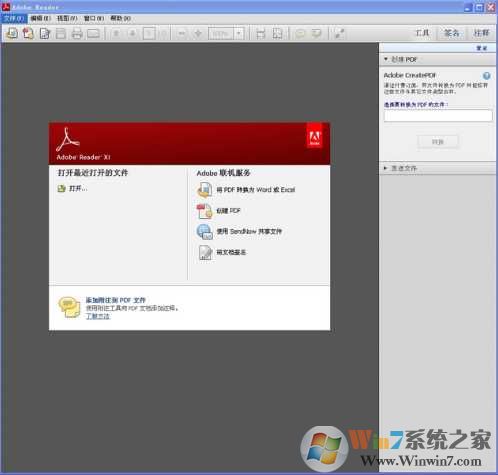
Task: Click the Create PDF online toolbar icon
Action: pyautogui.click(x=28, y=33)
